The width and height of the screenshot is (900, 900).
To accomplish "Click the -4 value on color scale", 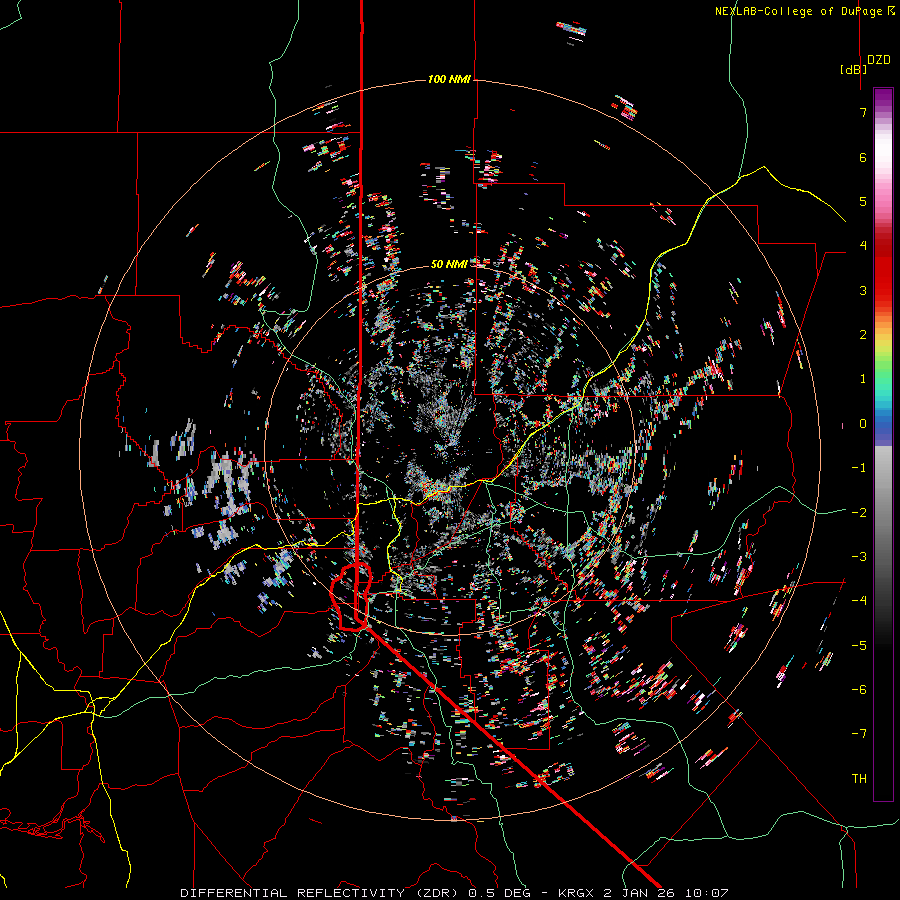I will (x=859, y=600).
